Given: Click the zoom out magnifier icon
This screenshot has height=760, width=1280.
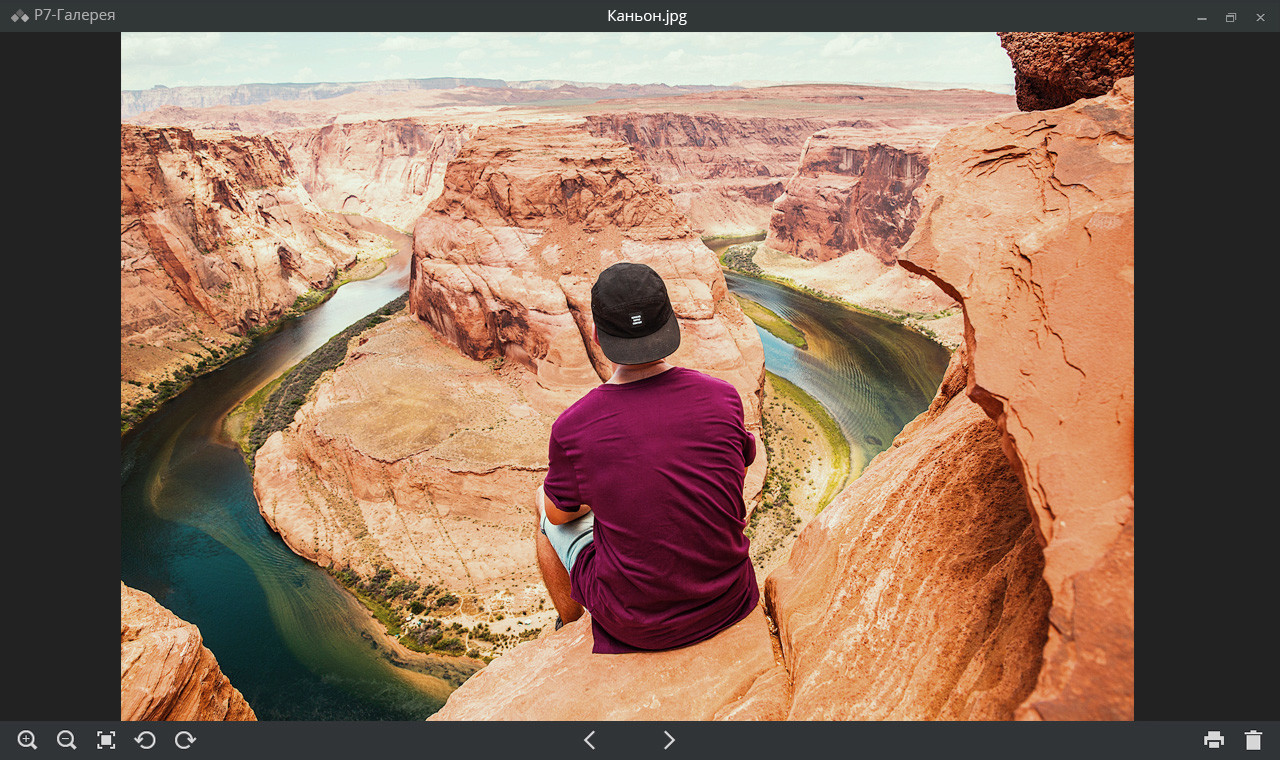Looking at the screenshot, I should pos(67,740).
